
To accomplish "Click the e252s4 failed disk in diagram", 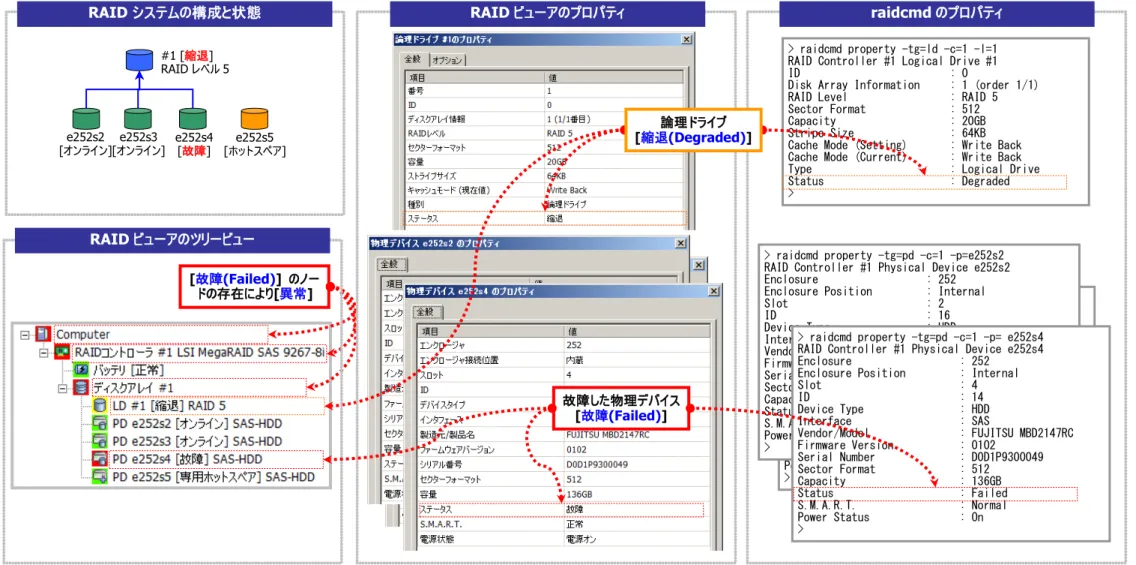I will point(191,119).
